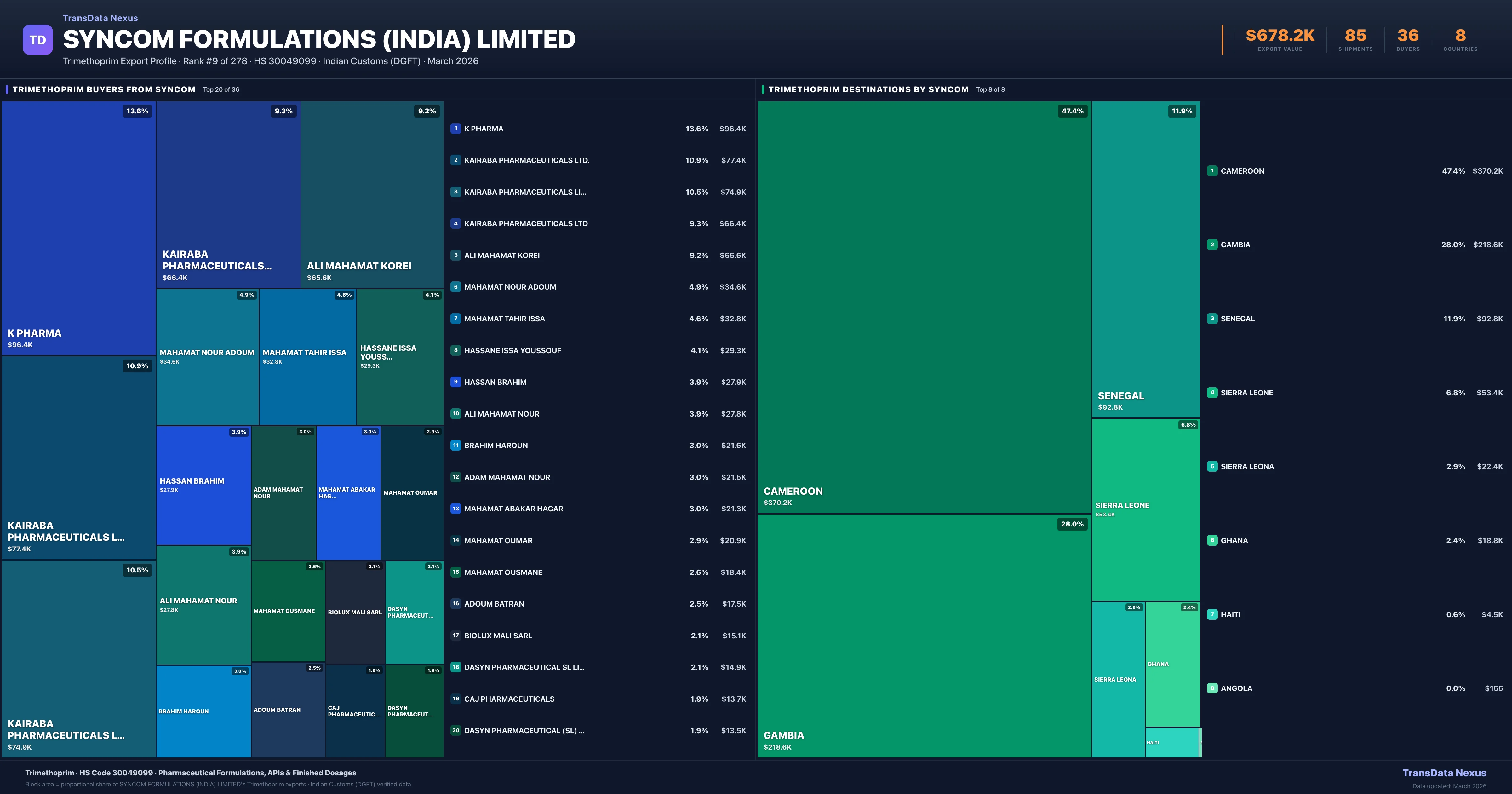Click rank 7 badge beside HAITI

(1212, 614)
